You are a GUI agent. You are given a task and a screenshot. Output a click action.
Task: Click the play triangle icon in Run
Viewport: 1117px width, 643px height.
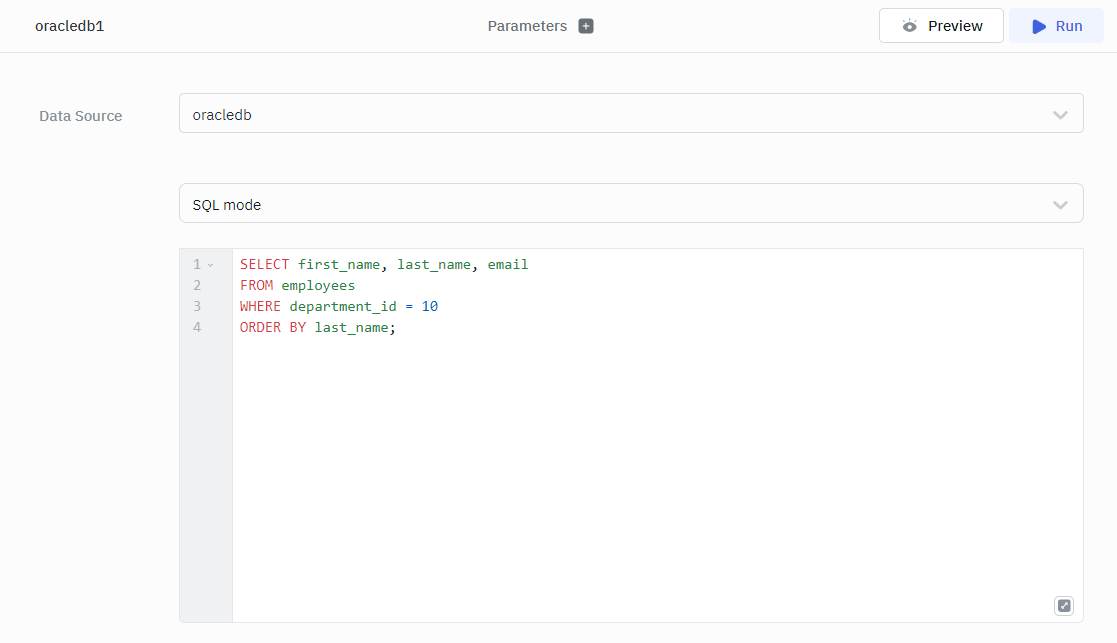(x=1039, y=26)
